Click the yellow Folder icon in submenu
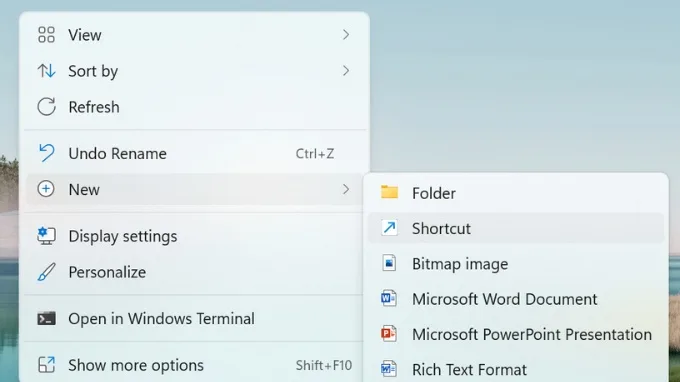This screenshot has width=680, height=382. pos(389,192)
